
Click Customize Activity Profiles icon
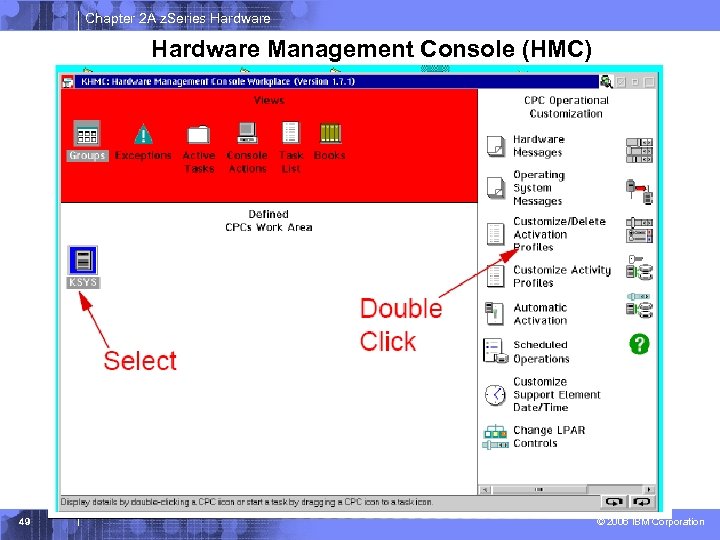(495, 276)
